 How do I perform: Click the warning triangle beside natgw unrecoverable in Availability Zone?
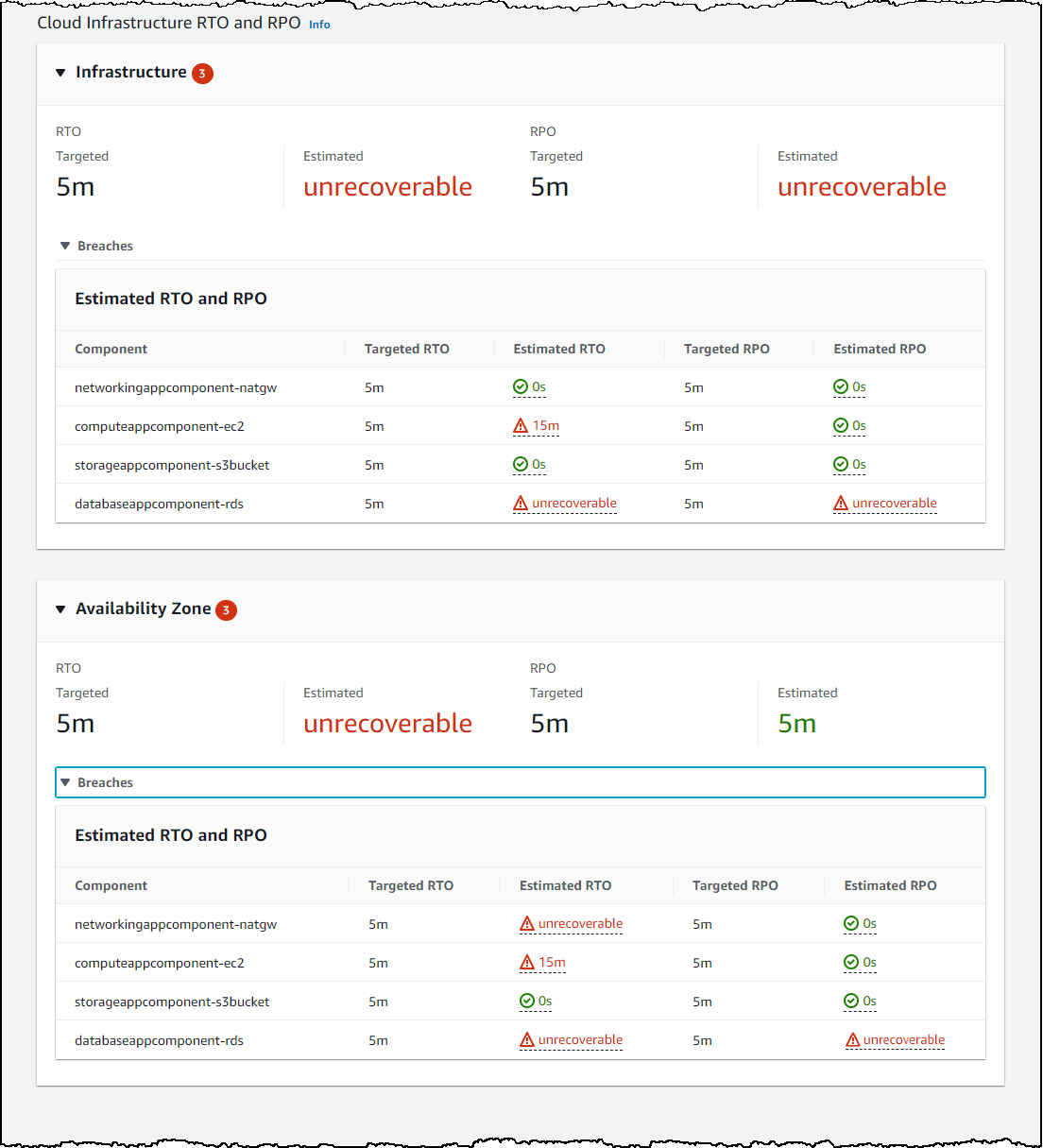pyautogui.click(x=526, y=923)
